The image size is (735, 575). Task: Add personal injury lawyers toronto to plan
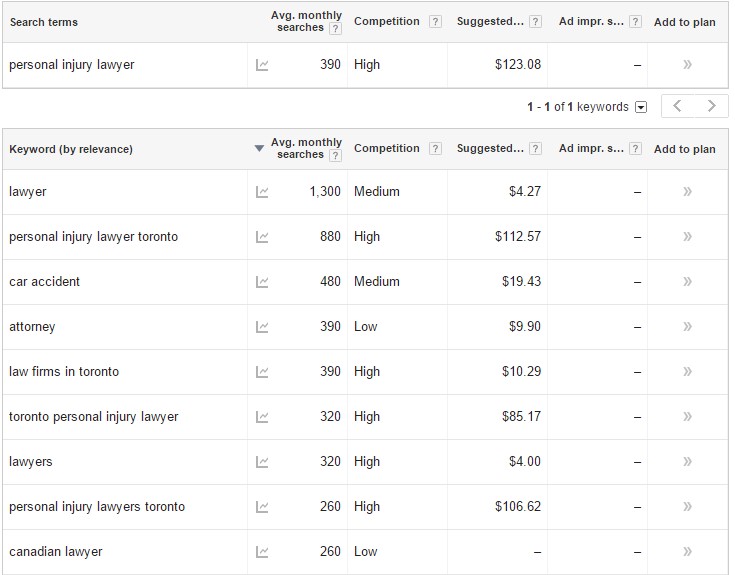click(687, 507)
